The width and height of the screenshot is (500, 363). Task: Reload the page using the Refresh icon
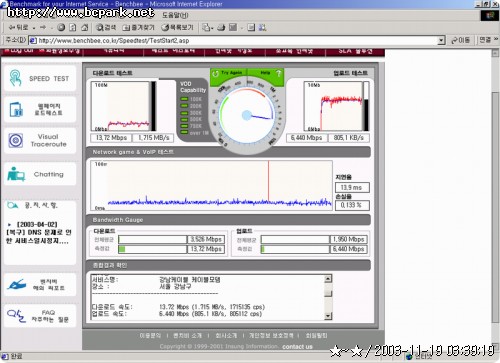73,27
